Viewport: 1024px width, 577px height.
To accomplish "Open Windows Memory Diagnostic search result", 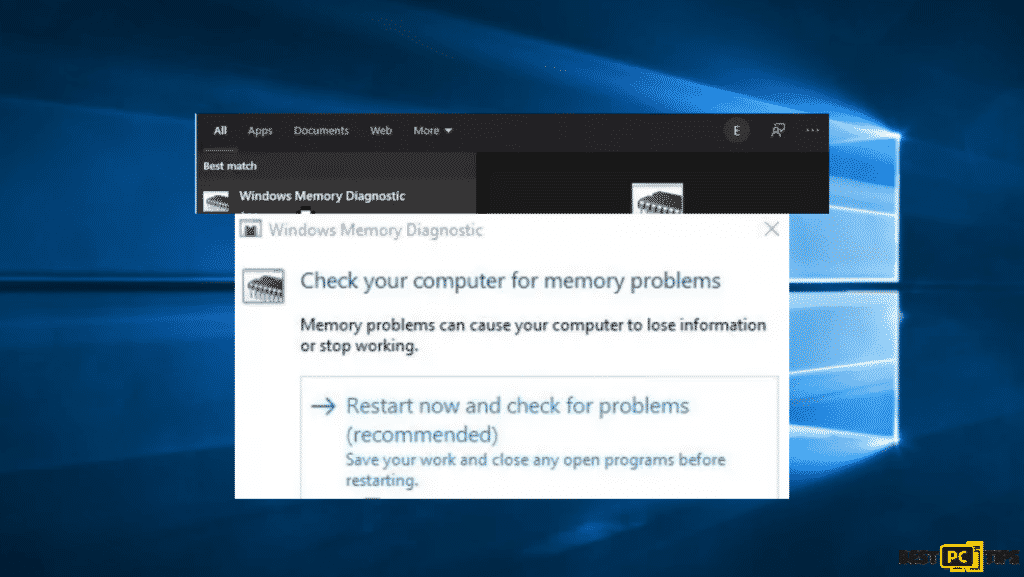I will coord(336,198).
